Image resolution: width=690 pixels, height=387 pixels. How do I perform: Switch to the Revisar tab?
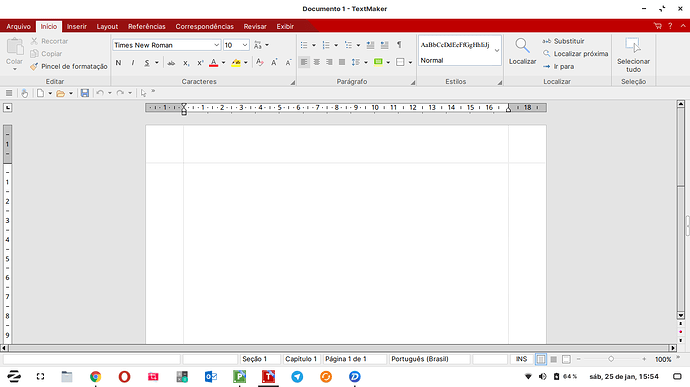tap(255, 26)
